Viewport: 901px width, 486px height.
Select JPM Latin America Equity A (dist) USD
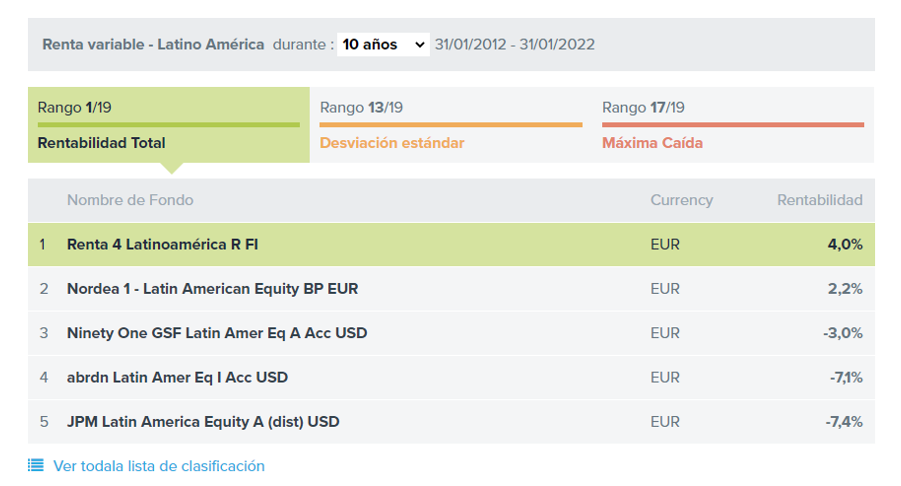click(x=203, y=422)
